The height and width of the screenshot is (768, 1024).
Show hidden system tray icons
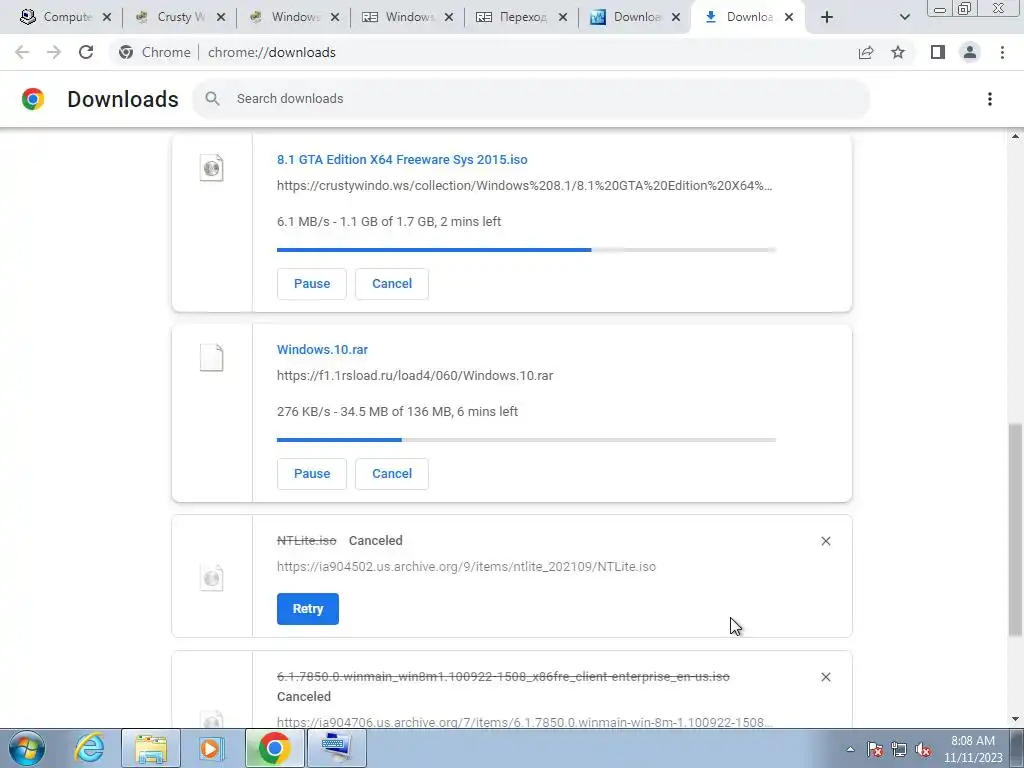point(850,749)
